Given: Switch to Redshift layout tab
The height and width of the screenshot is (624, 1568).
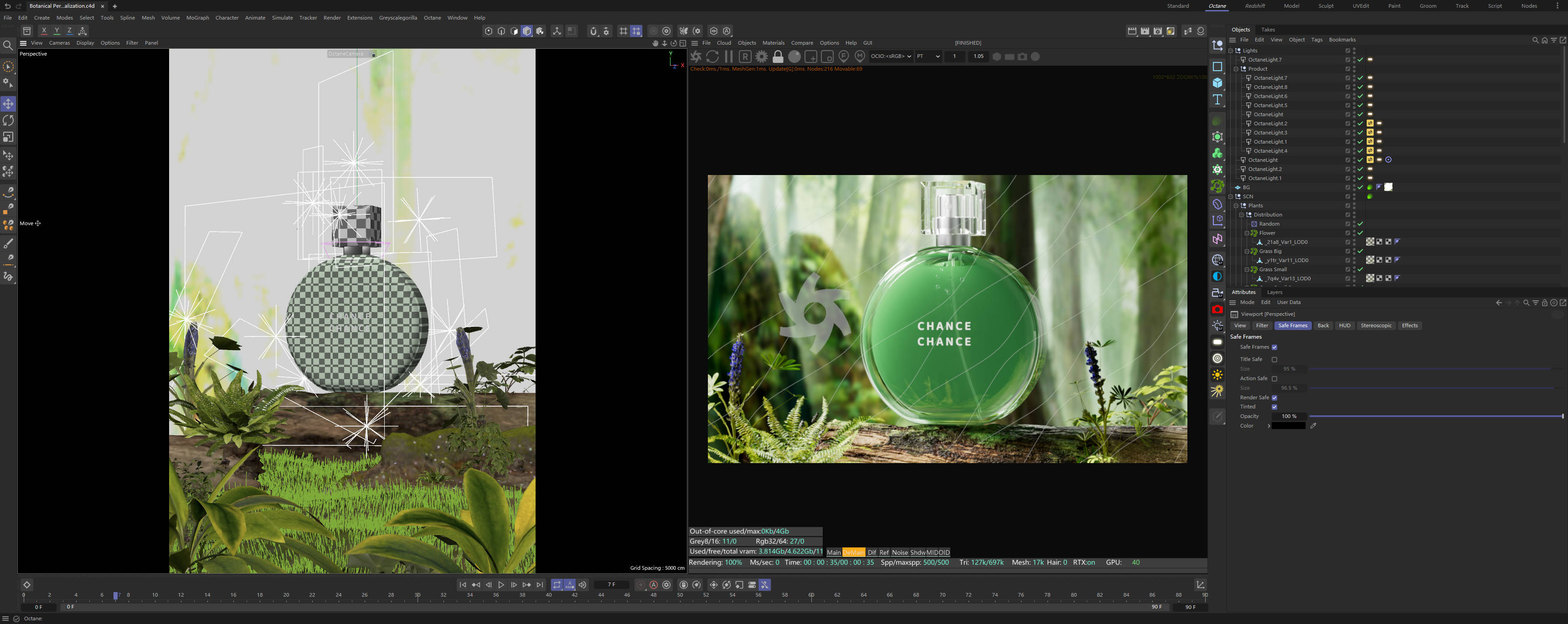Looking at the screenshot, I should coord(1255,6).
